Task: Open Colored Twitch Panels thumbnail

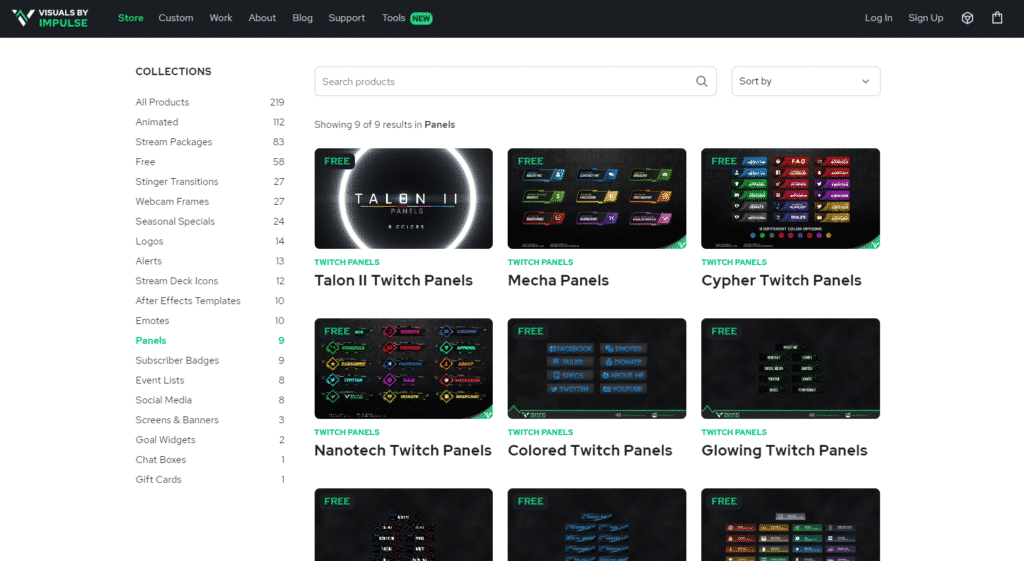Action: [x=597, y=368]
